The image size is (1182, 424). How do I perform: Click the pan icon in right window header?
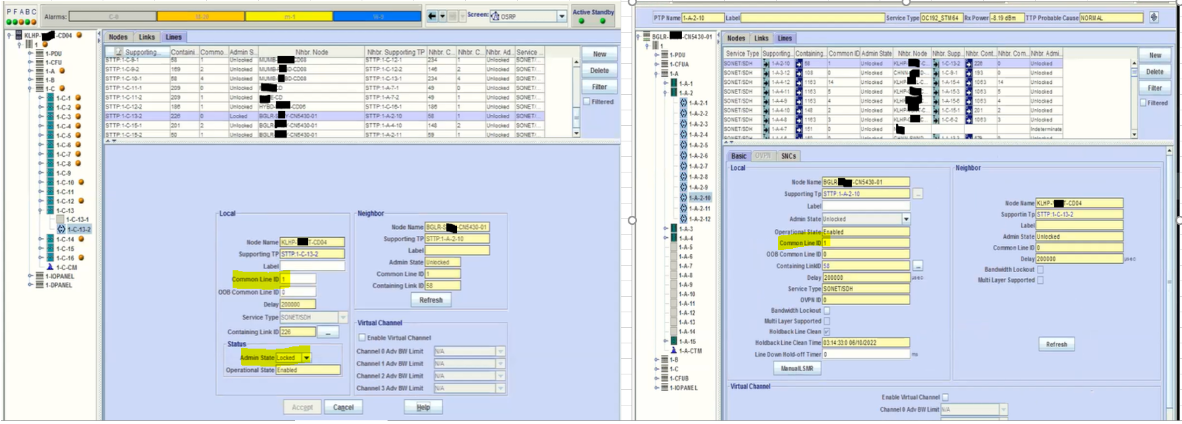[x=1153, y=17]
